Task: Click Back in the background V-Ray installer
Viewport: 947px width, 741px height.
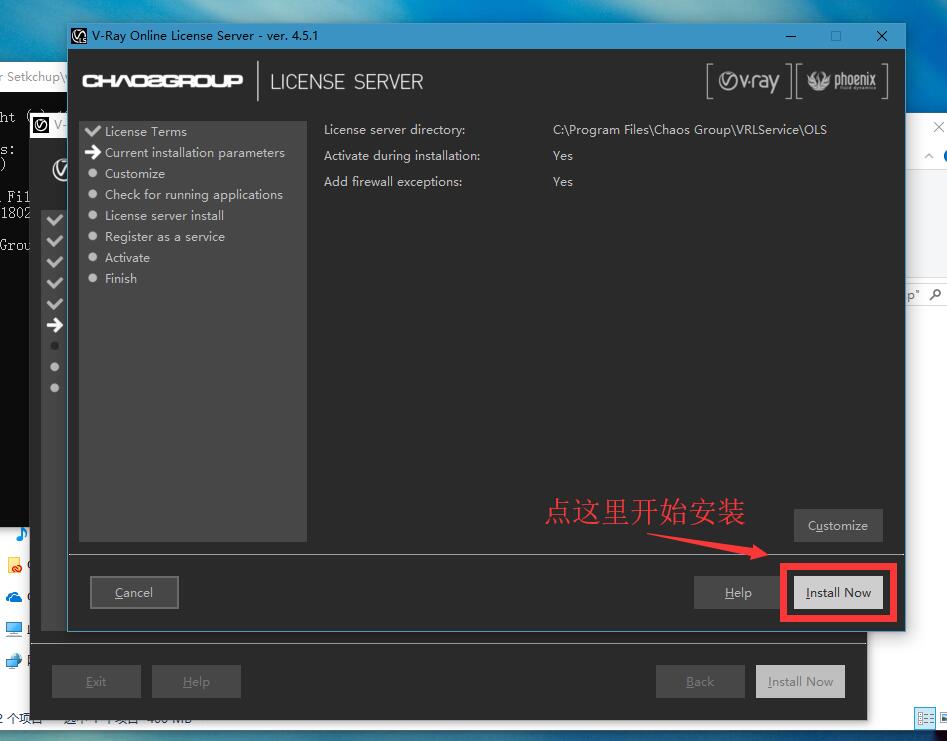Action: pyautogui.click(x=700, y=681)
